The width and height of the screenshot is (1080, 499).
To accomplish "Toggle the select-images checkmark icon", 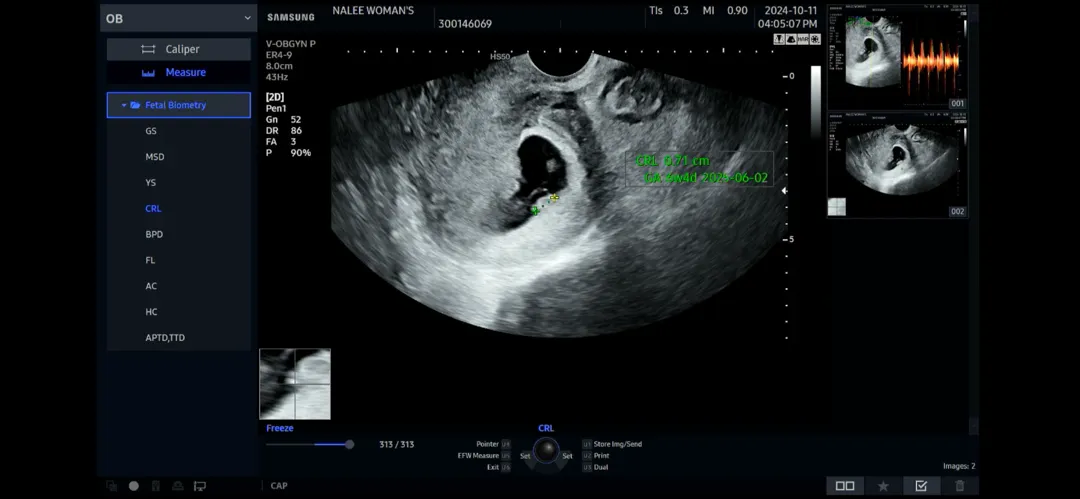I will click(x=921, y=486).
